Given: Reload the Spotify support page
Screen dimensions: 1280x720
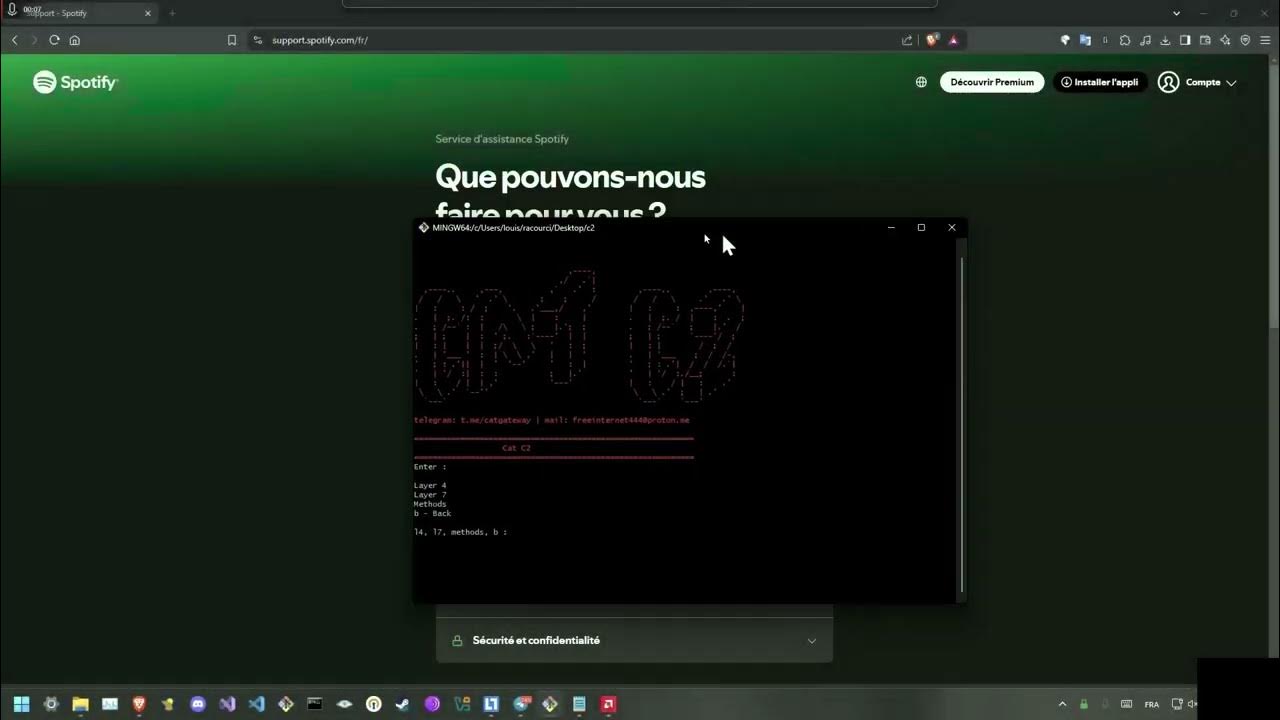Looking at the screenshot, I should [x=54, y=40].
